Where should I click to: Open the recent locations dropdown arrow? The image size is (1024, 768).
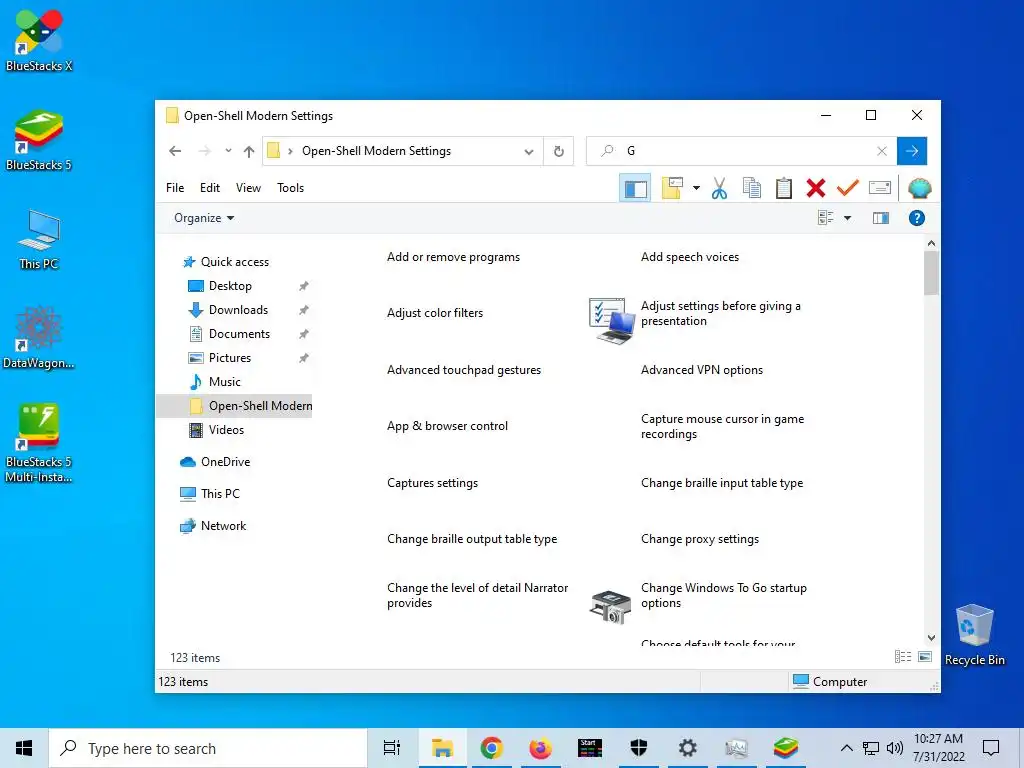[228, 151]
